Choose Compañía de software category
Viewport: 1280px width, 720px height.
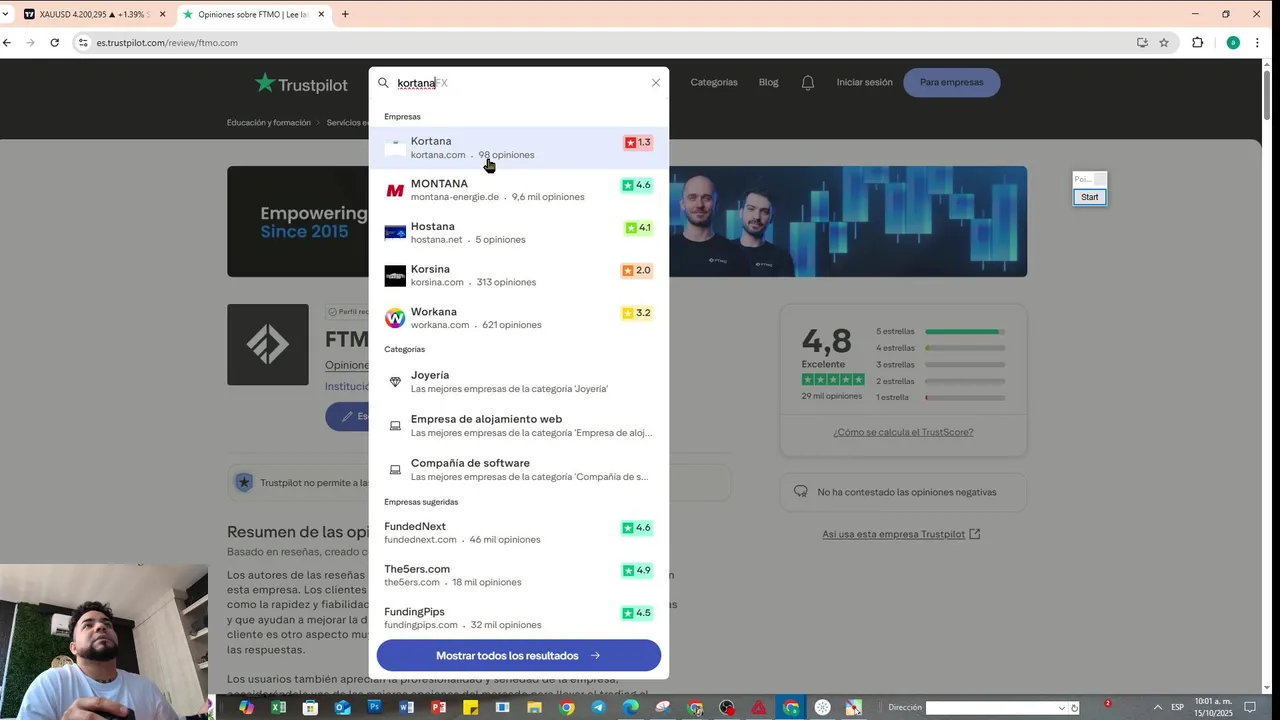click(x=519, y=470)
